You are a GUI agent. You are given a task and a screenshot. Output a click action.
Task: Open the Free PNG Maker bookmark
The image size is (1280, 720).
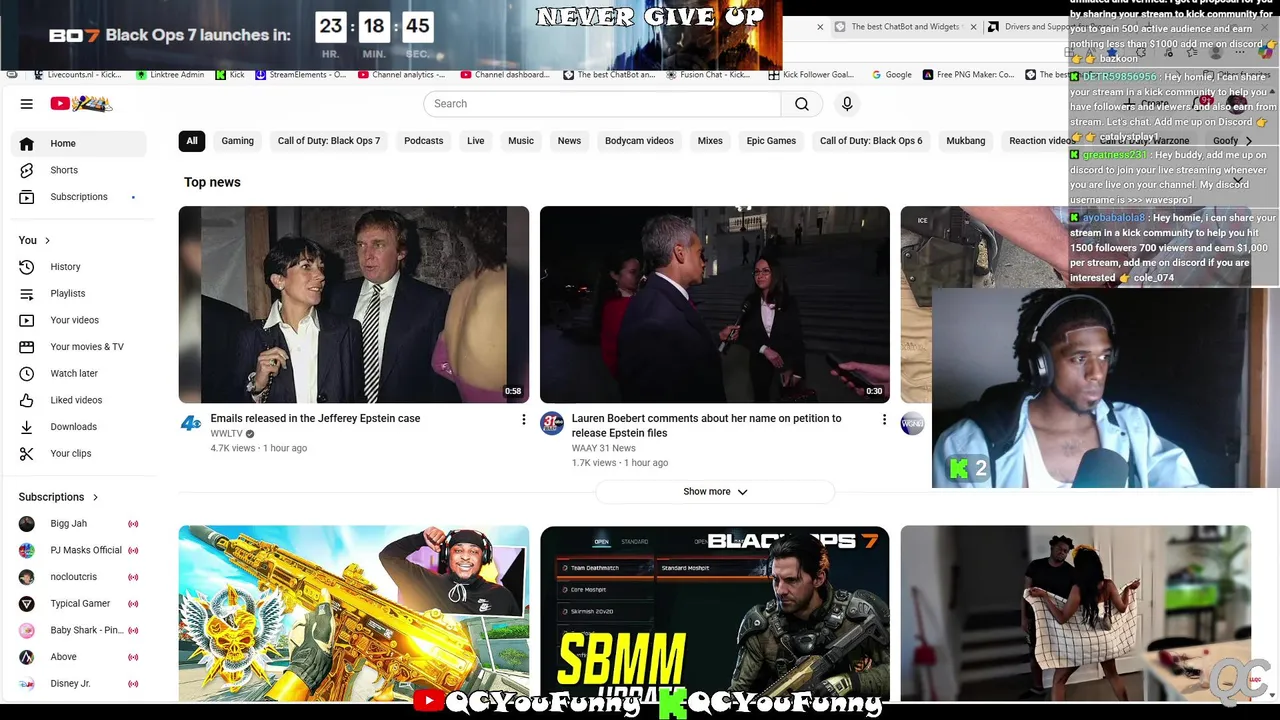969,75
